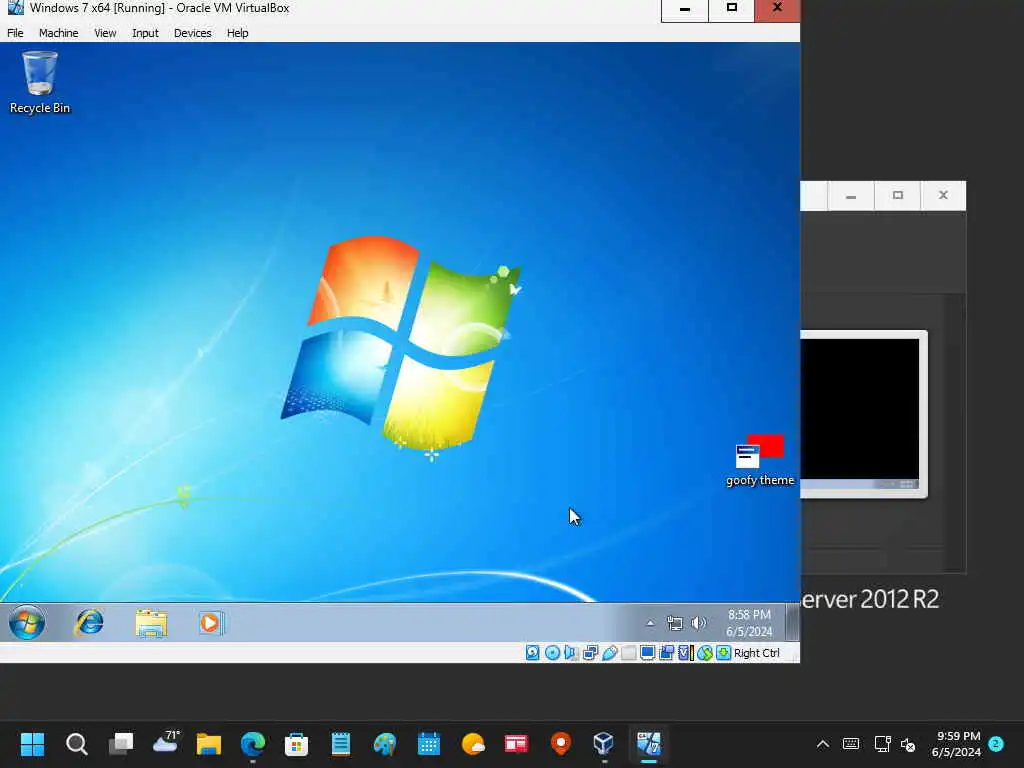
Task: Open Task View on host taskbar
Action: pyautogui.click(x=121, y=744)
